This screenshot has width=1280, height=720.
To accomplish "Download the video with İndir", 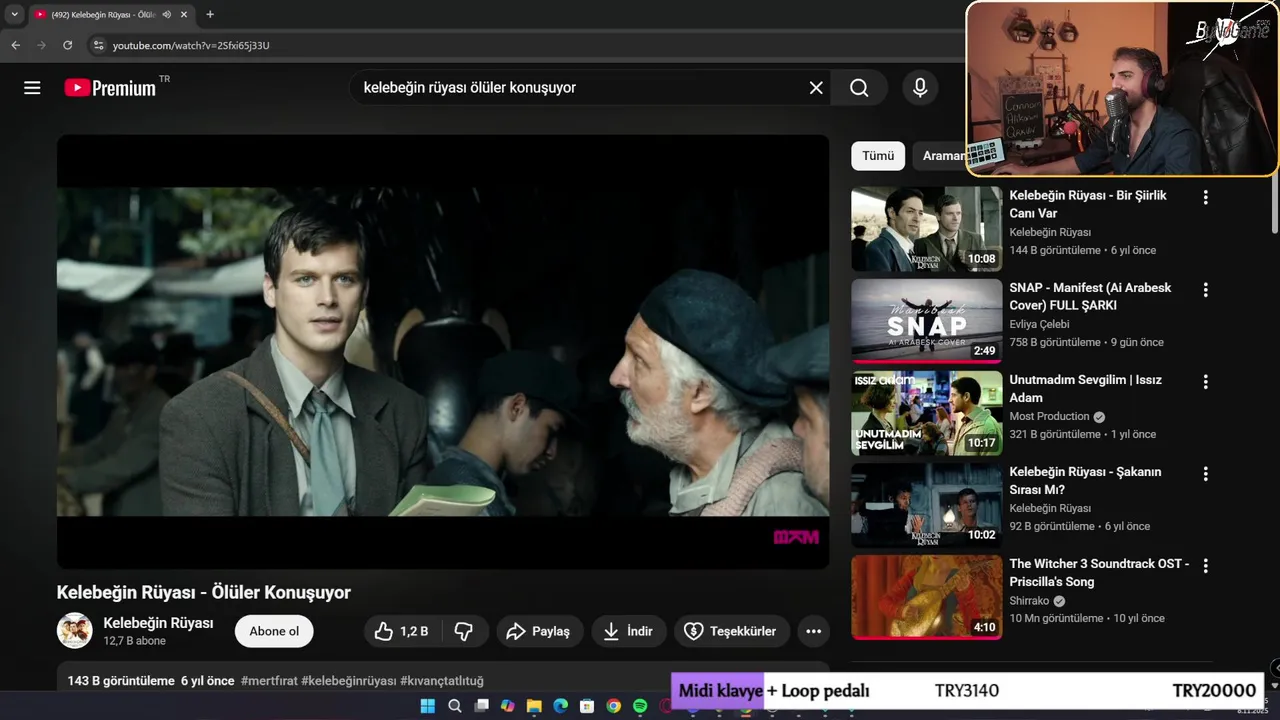I will point(629,631).
